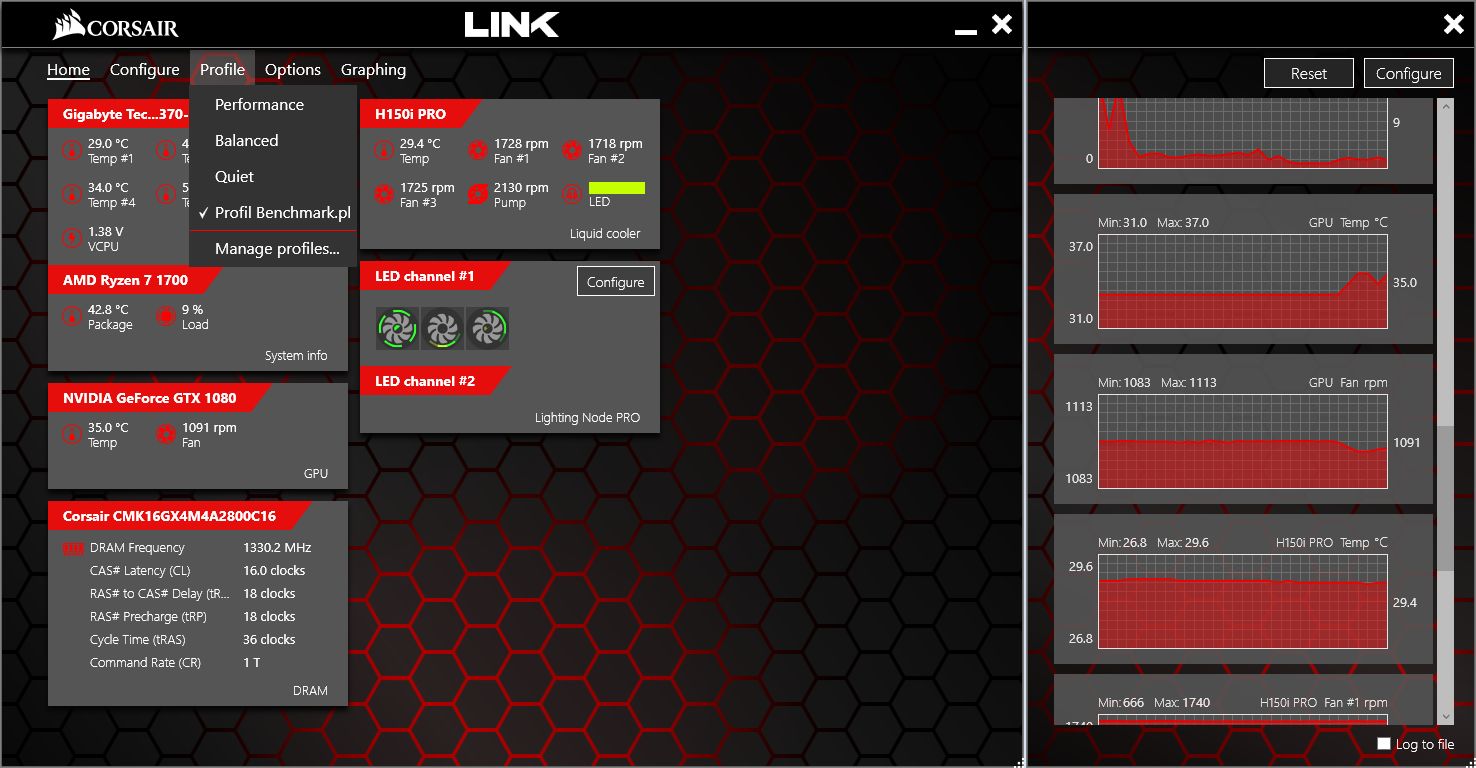1476x768 pixels.
Task: Click the Temp #4 thermometer icon
Action: pyautogui.click(x=72, y=194)
